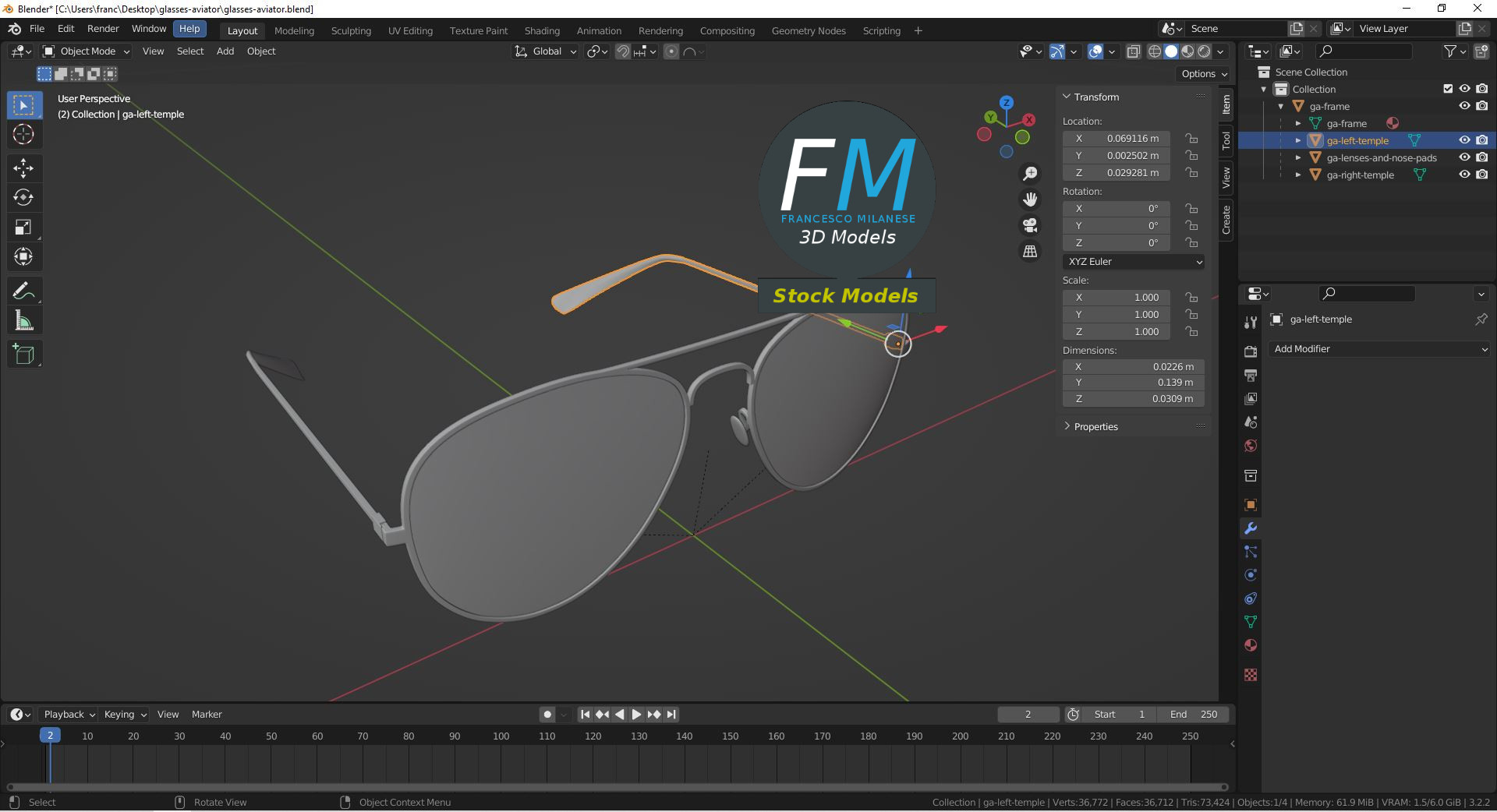Screen dimensions: 1497x812
Task: Click the pan view hand icon
Action: click(1030, 199)
